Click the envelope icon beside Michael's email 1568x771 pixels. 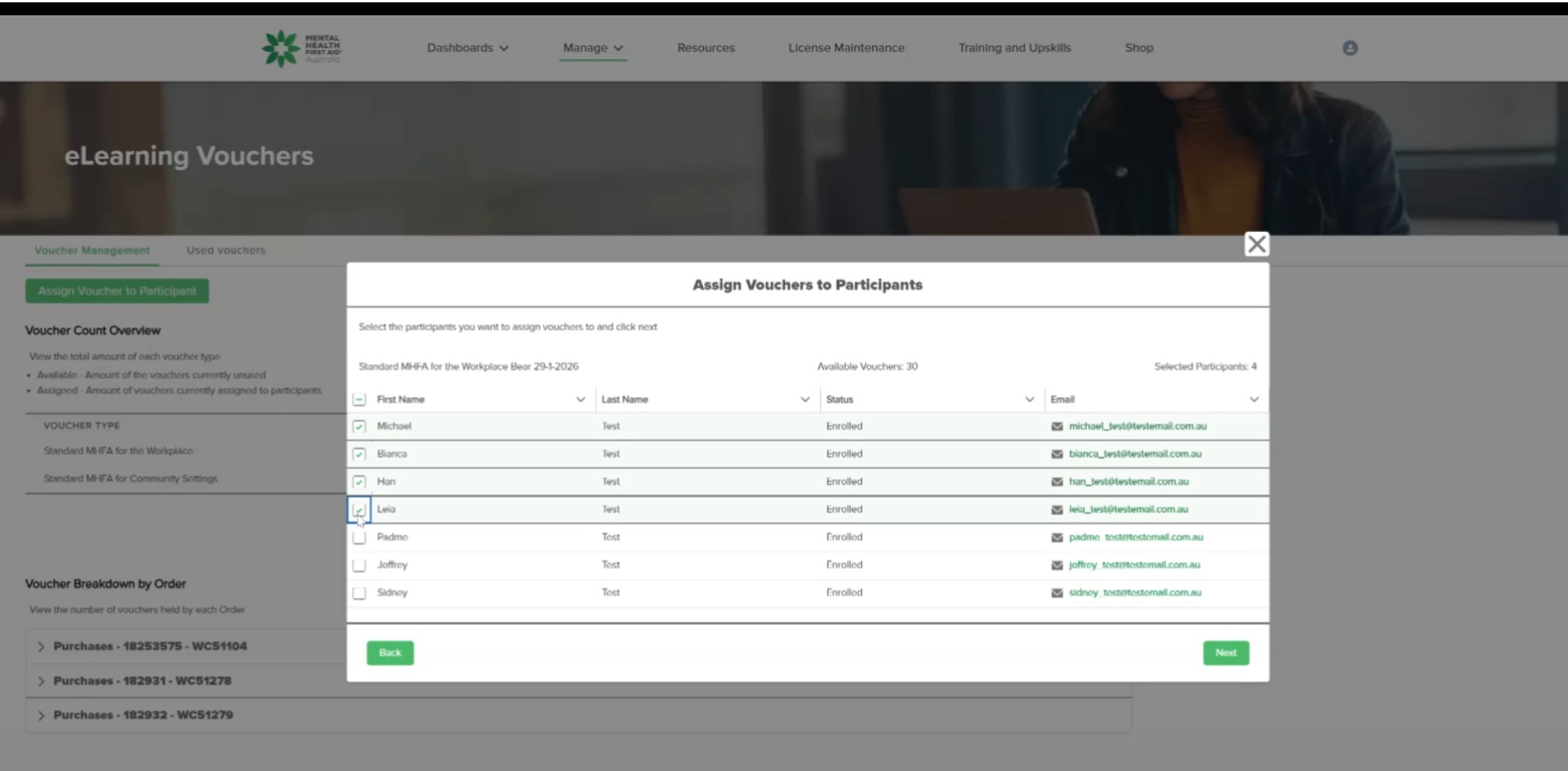(1057, 426)
